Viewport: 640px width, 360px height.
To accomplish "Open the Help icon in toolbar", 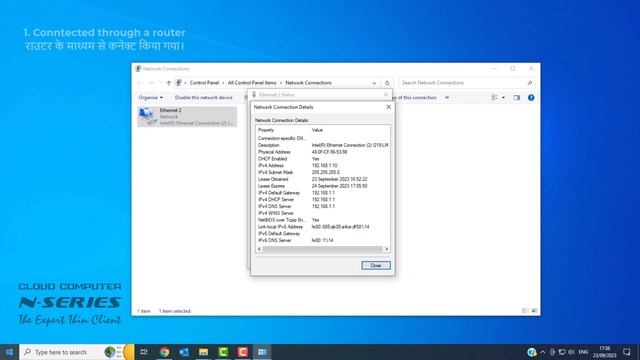I will click(531, 98).
